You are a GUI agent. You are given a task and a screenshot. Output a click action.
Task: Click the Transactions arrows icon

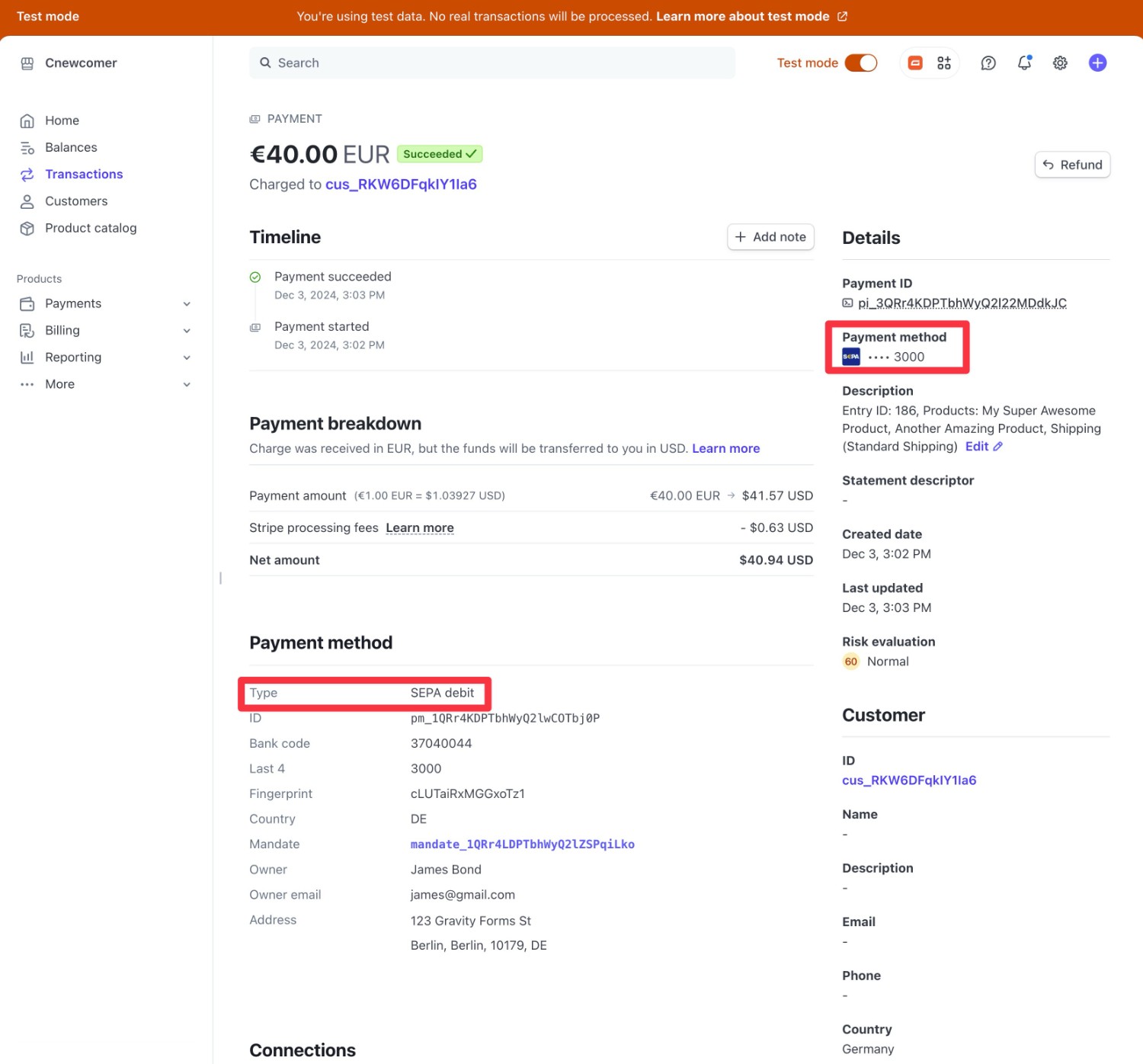(x=27, y=175)
